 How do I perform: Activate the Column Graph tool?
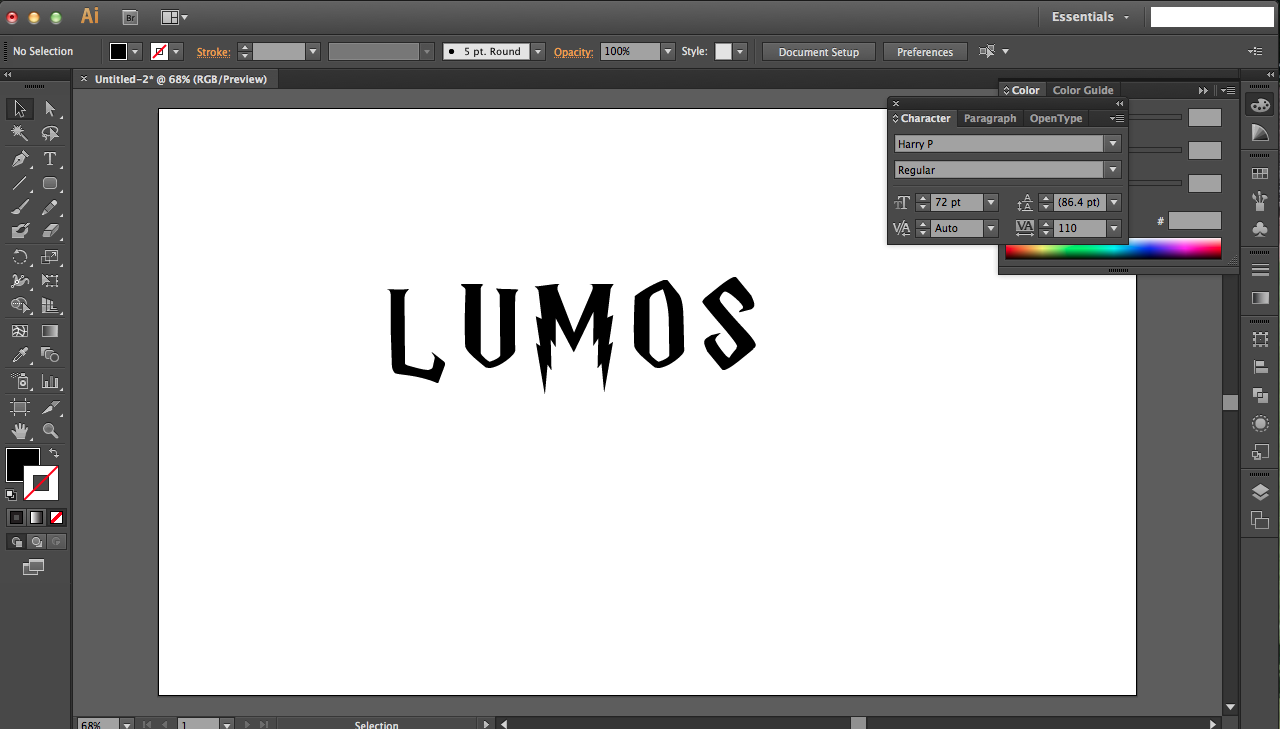coord(50,381)
